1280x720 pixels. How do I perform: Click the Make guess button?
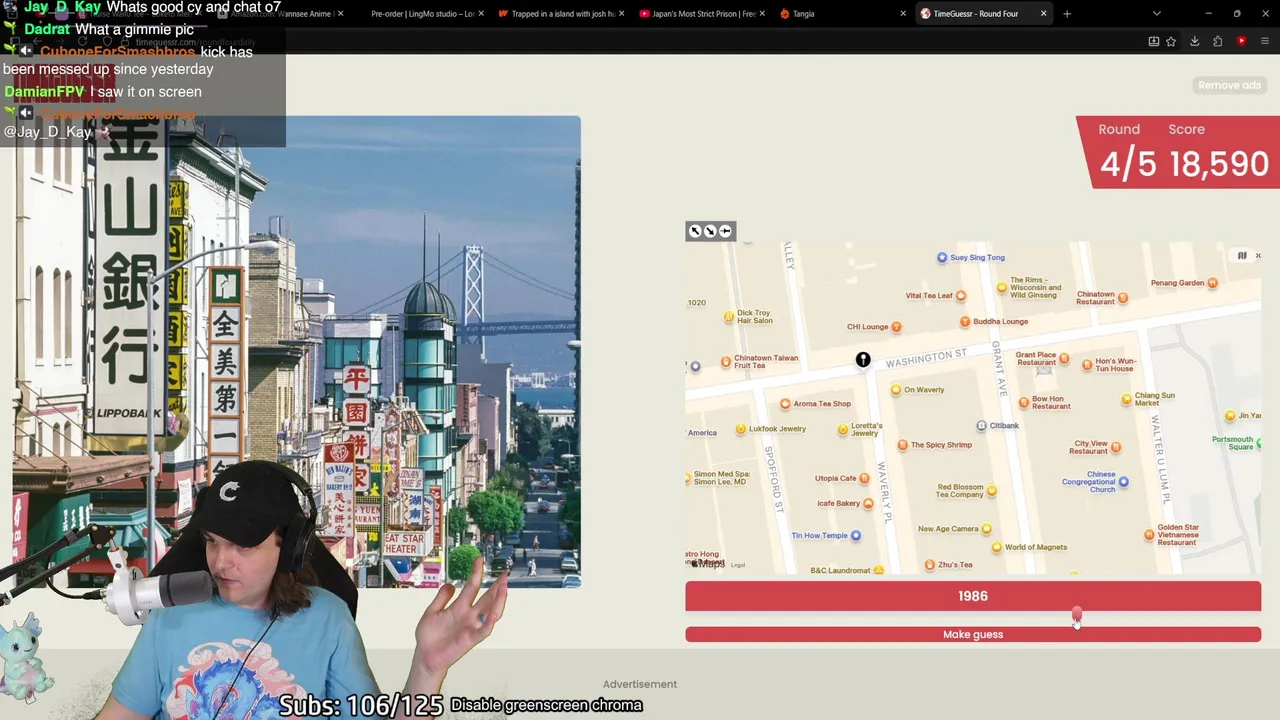(x=973, y=634)
